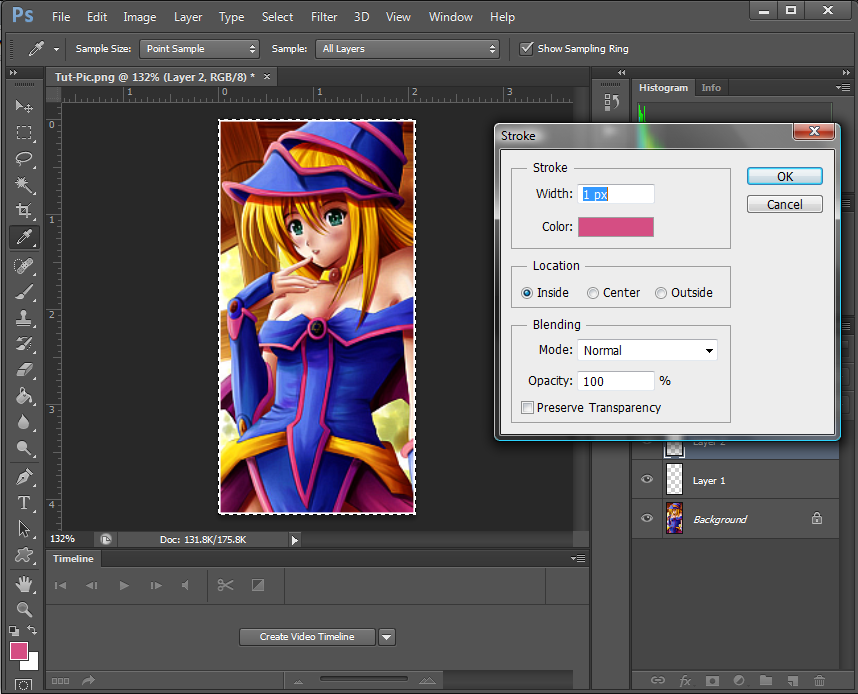Select the Rectangular Marquee tool
Image resolution: width=858 pixels, height=694 pixels.
(x=24, y=132)
